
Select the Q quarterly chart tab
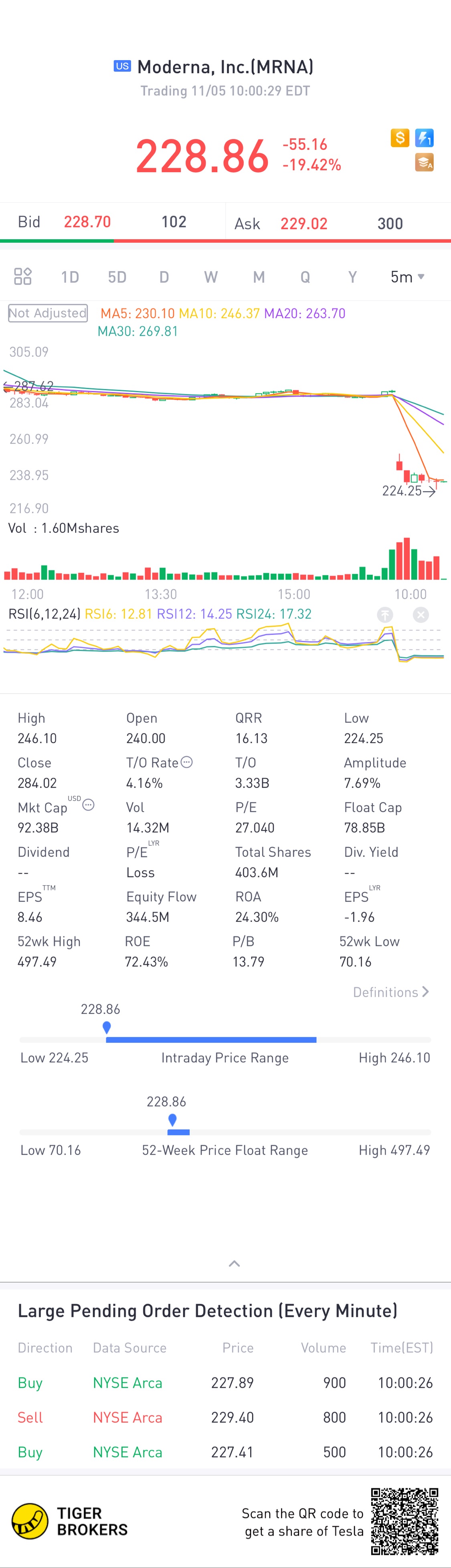pyautogui.click(x=305, y=278)
